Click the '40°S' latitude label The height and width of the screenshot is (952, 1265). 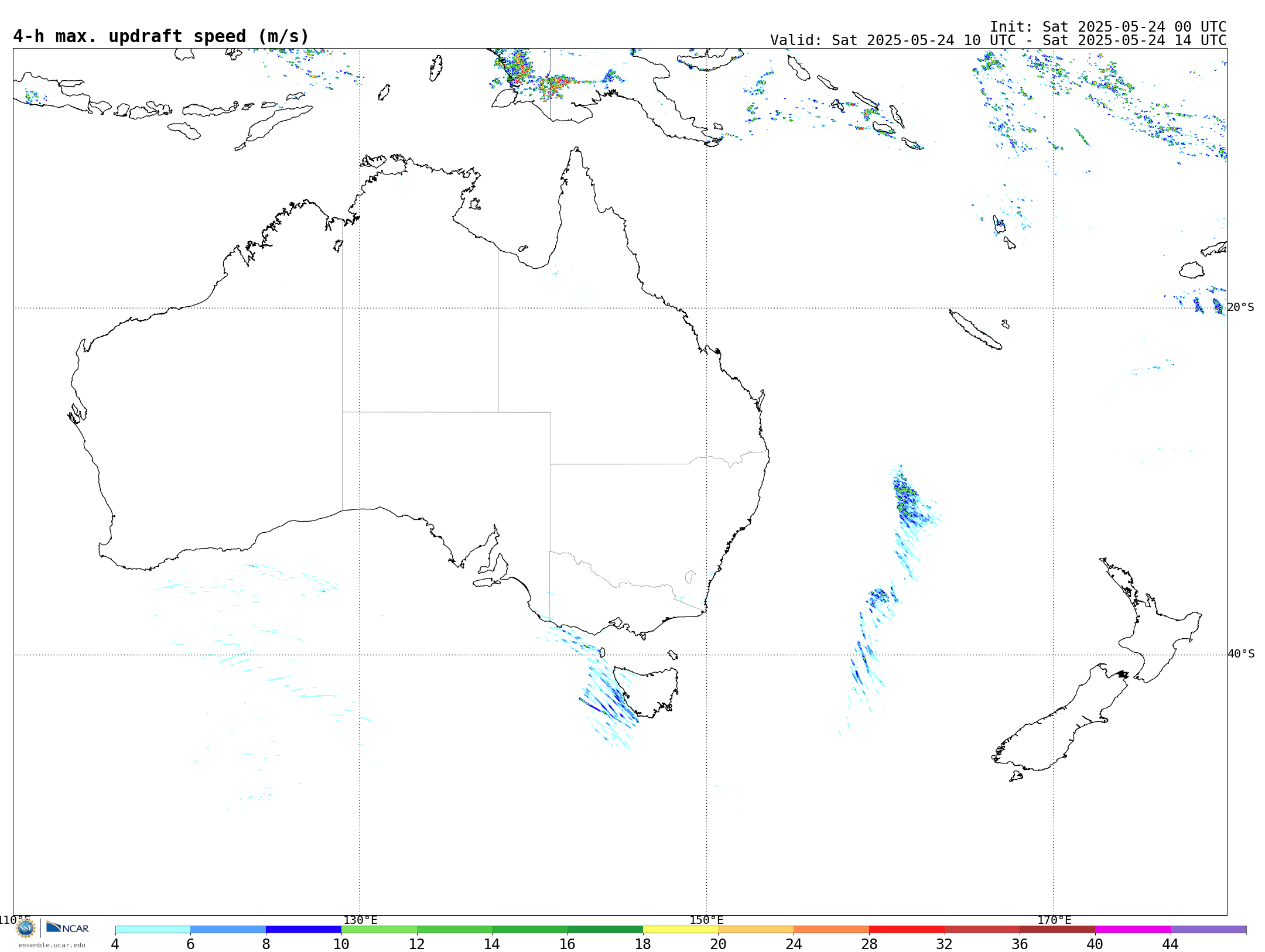(1241, 654)
